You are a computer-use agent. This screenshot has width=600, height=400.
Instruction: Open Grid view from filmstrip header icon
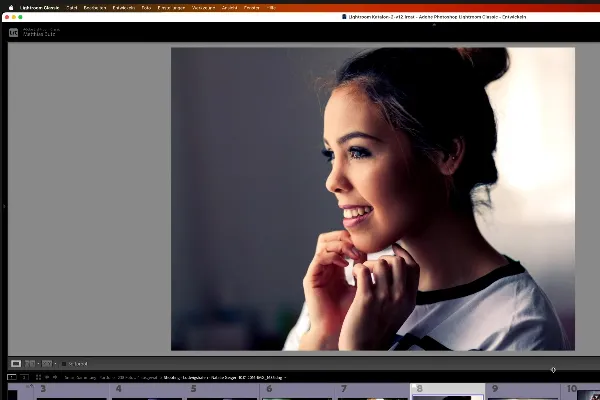click(x=38, y=377)
